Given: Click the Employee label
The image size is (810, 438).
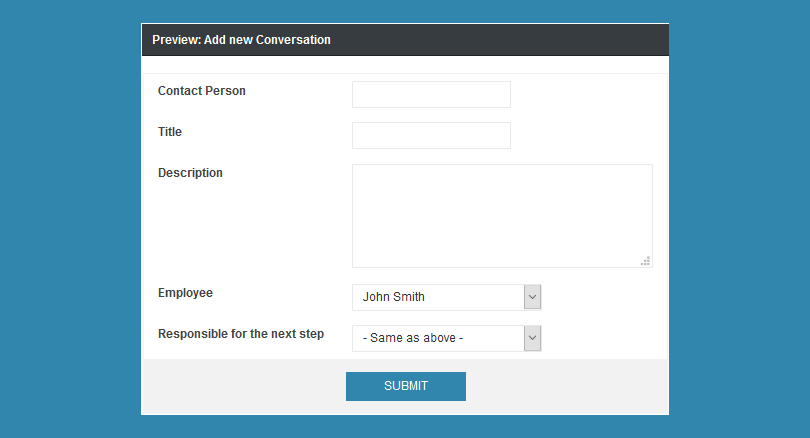Looking at the screenshot, I should click(x=185, y=293).
